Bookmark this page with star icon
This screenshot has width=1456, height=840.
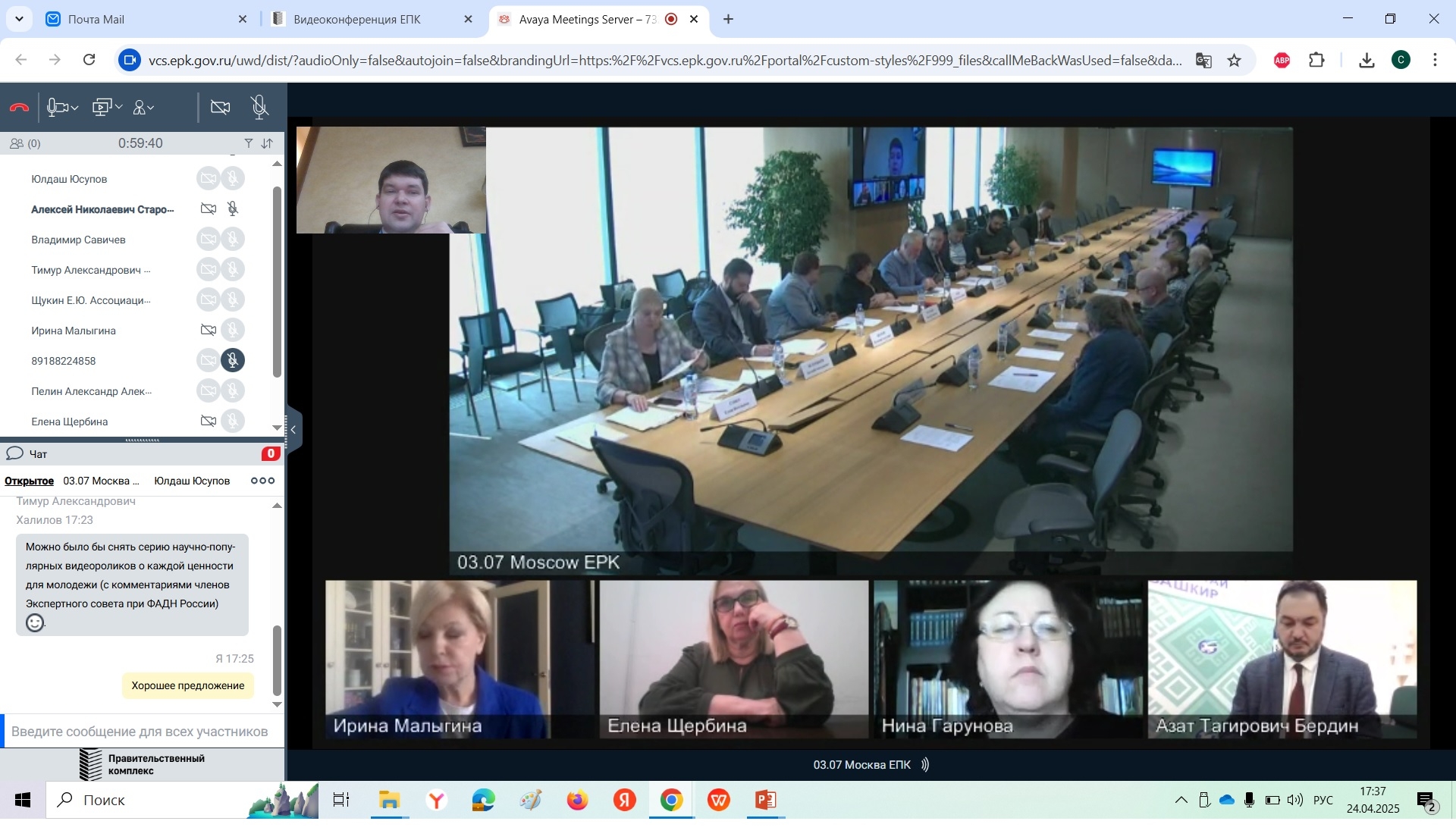pyautogui.click(x=1234, y=60)
